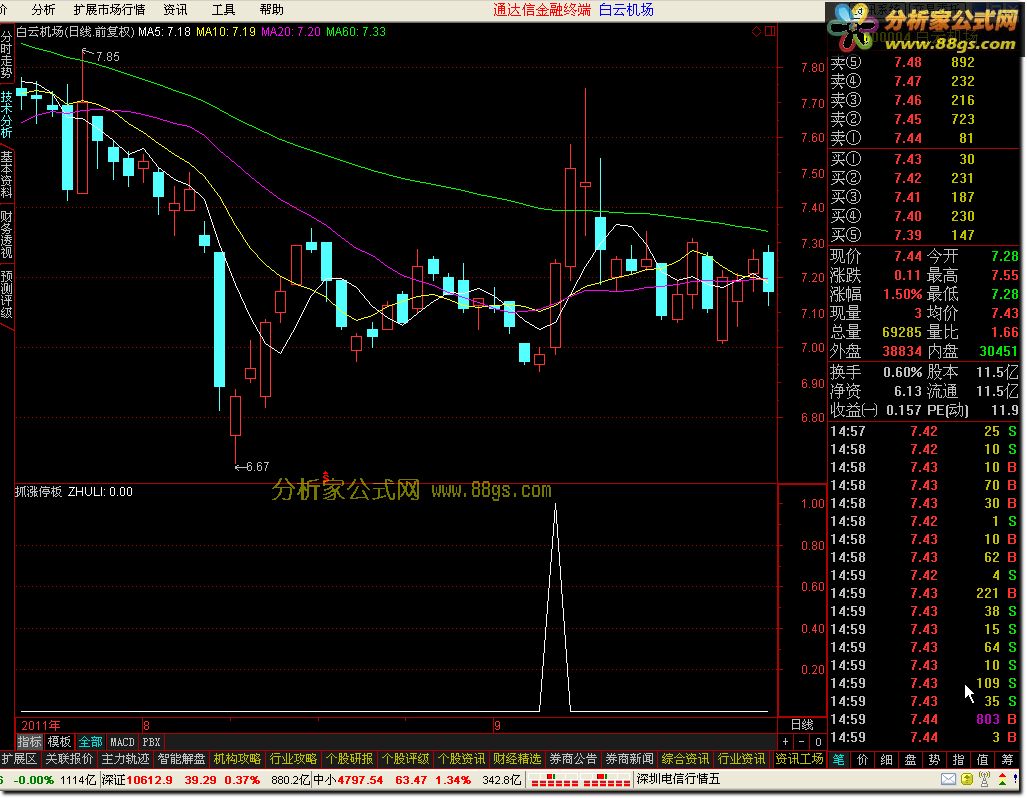Image resolution: width=1027 pixels, height=798 pixels.
Task: Select the 盘 tab in quote panel
Action: pos(910,759)
